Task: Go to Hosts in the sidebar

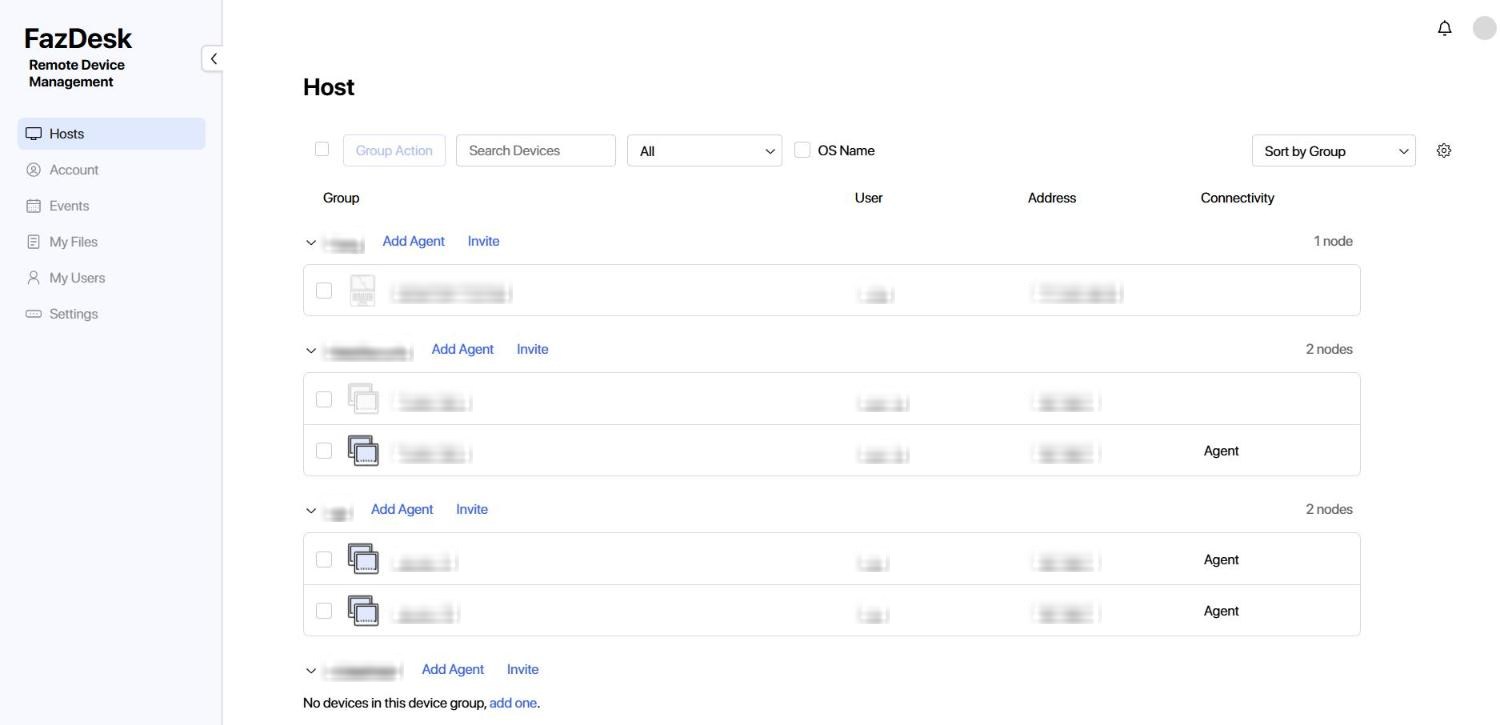Action: tap(112, 134)
